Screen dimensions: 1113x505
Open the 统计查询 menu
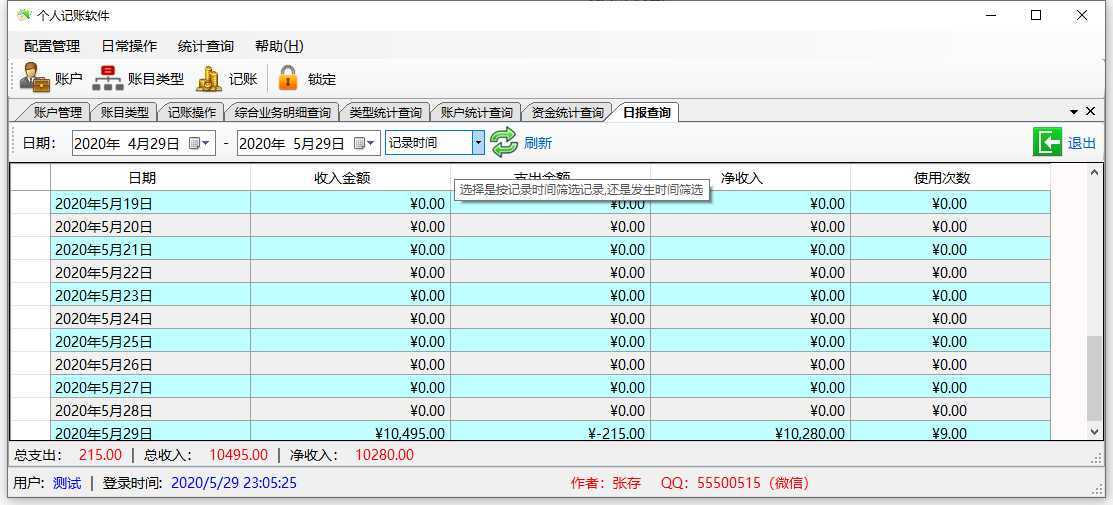pos(205,46)
